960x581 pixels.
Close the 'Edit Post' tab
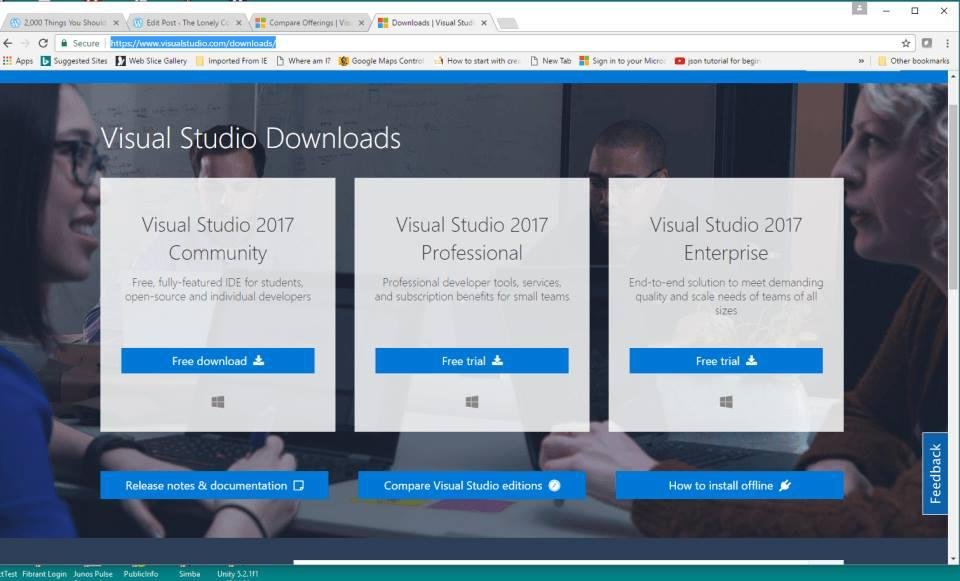point(239,23)
